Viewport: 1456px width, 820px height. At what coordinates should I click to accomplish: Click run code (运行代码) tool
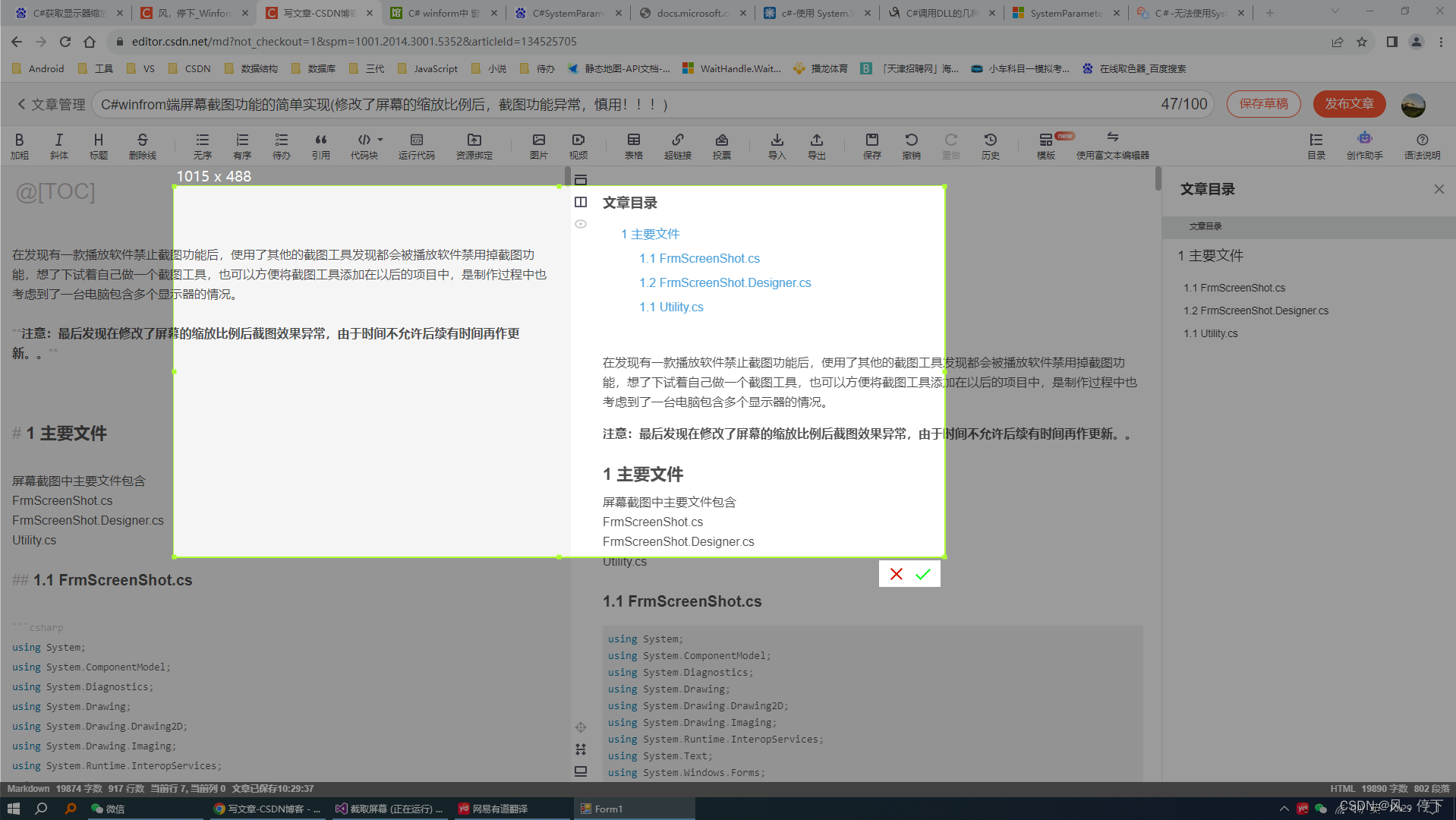pos(417,146)
